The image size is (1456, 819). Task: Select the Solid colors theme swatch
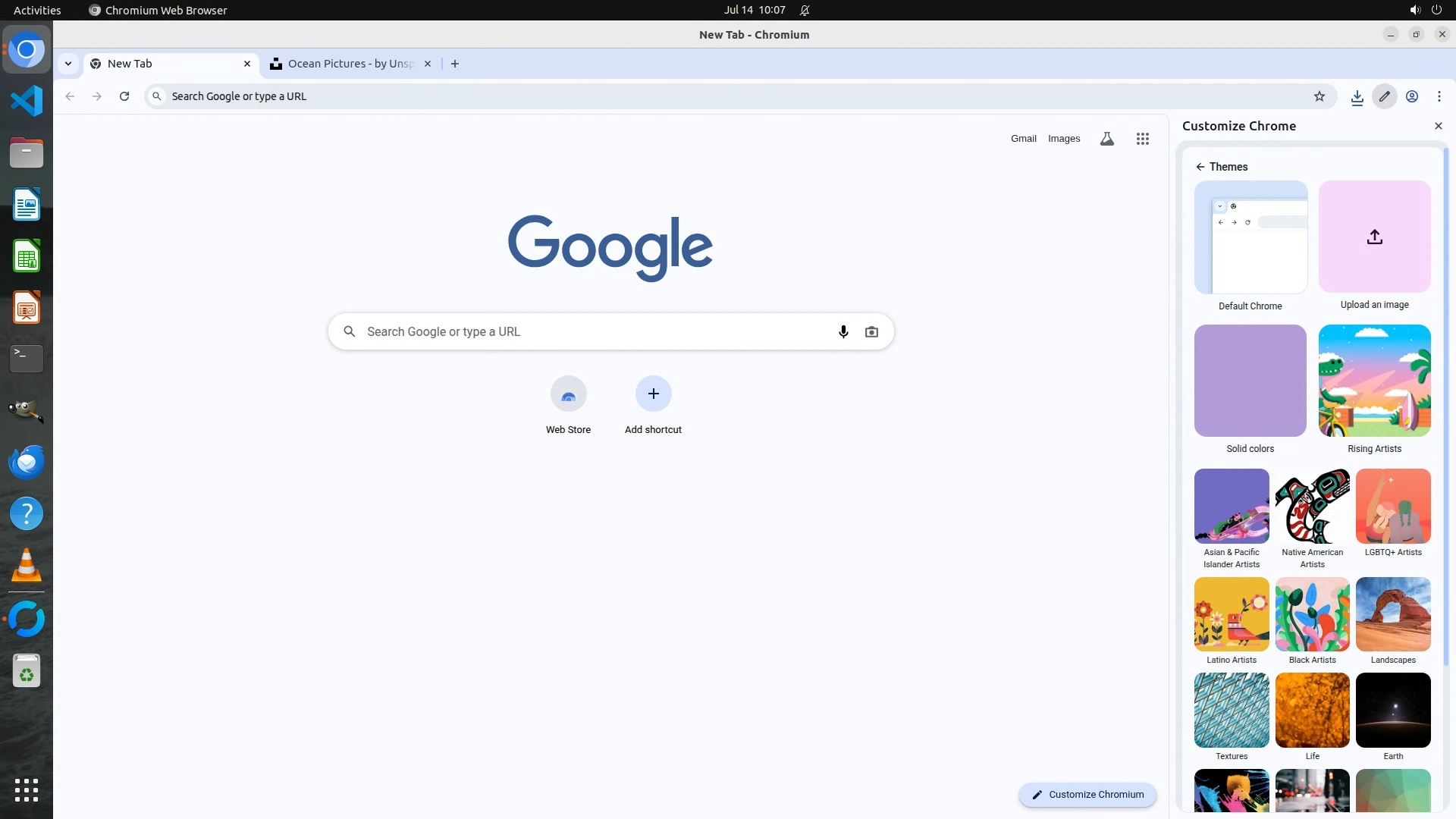1250,381
